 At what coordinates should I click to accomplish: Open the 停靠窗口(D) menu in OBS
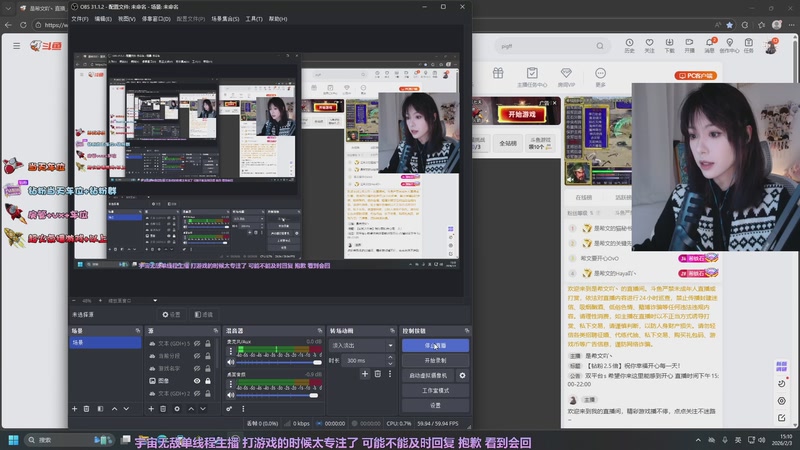click(x=156, y=19)
